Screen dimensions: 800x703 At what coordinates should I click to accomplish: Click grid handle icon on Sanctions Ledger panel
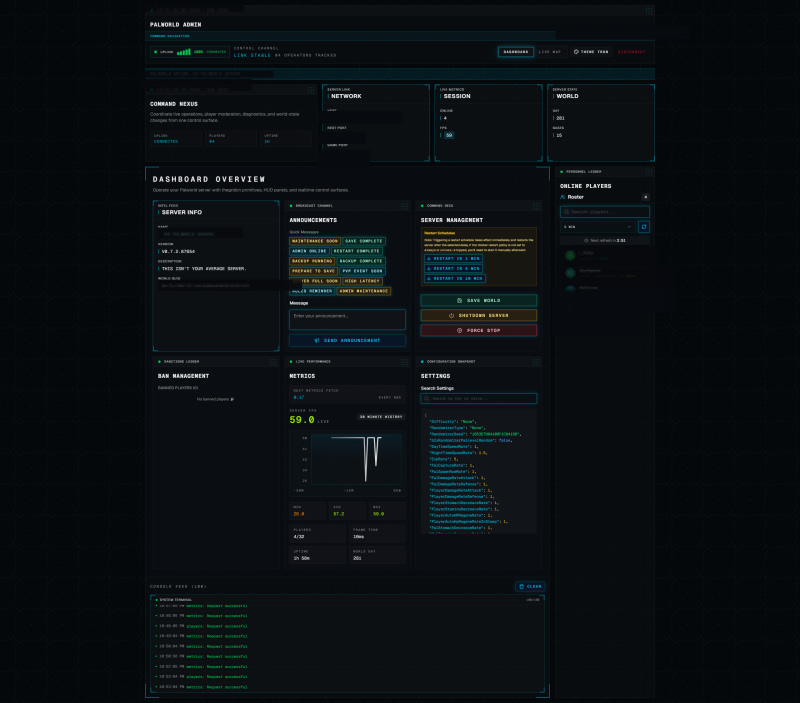[x=273, y=362]
